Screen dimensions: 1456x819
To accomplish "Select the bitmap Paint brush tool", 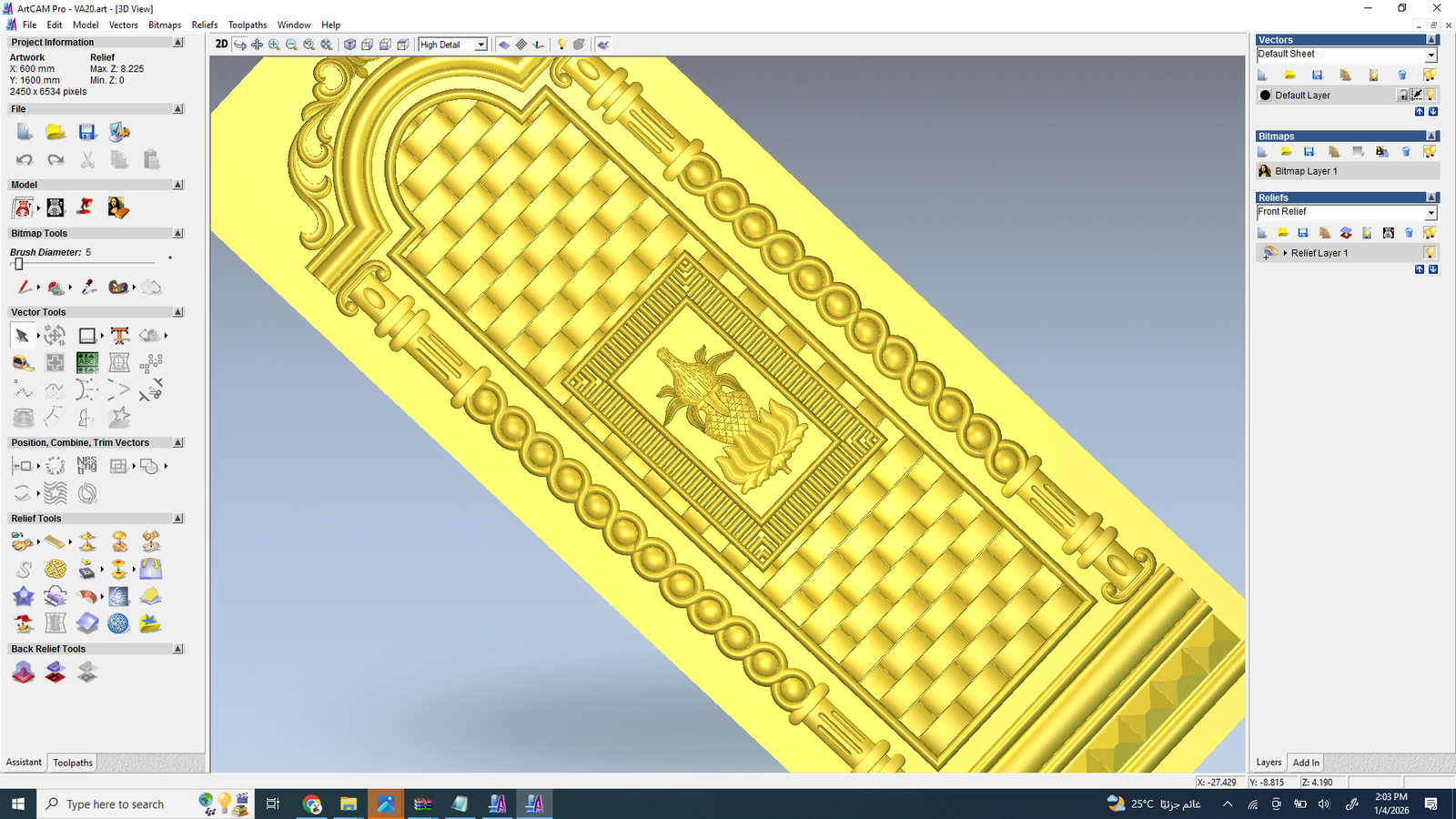I will [x=24, y=288].
